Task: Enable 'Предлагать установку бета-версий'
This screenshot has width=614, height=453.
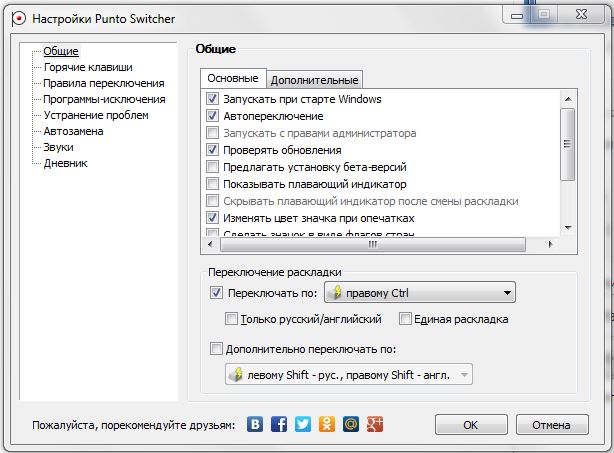Action: pos(212,167)
